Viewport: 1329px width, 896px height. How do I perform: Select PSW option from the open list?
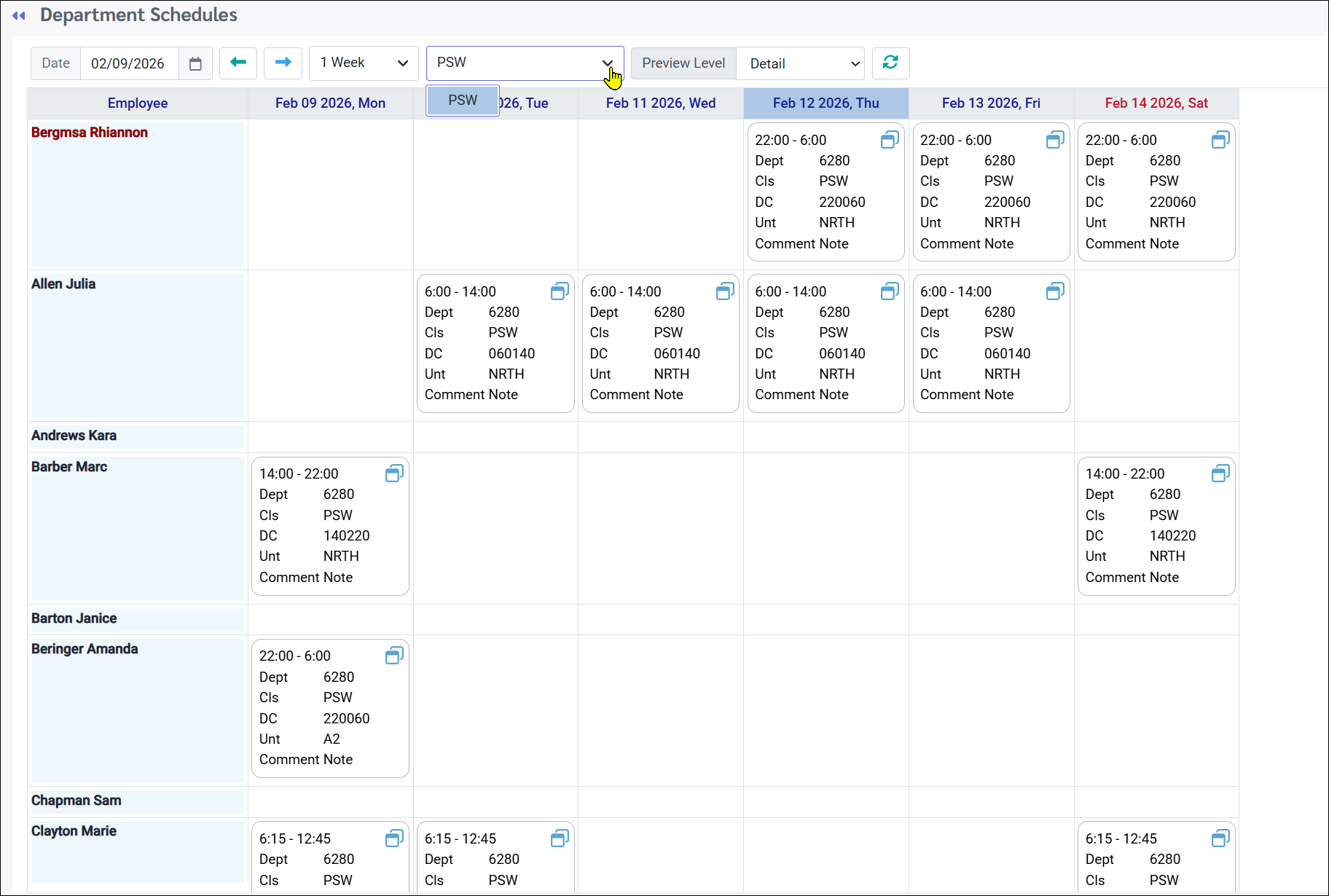463,101
